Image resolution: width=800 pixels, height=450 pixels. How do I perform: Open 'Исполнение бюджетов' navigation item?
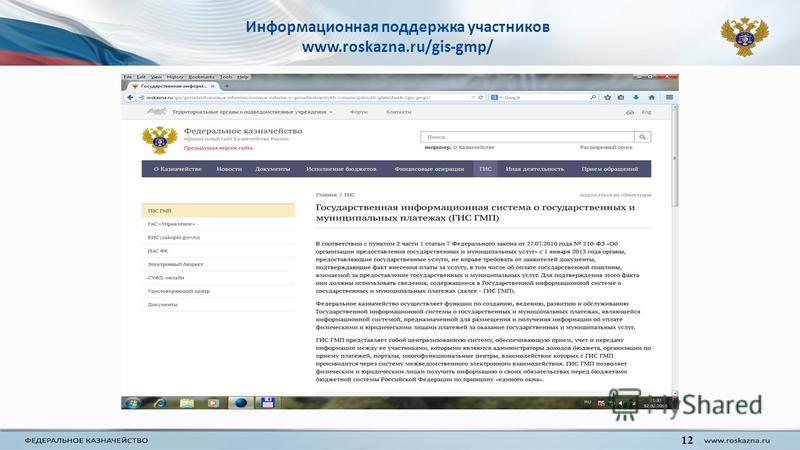tap(341, 169)
